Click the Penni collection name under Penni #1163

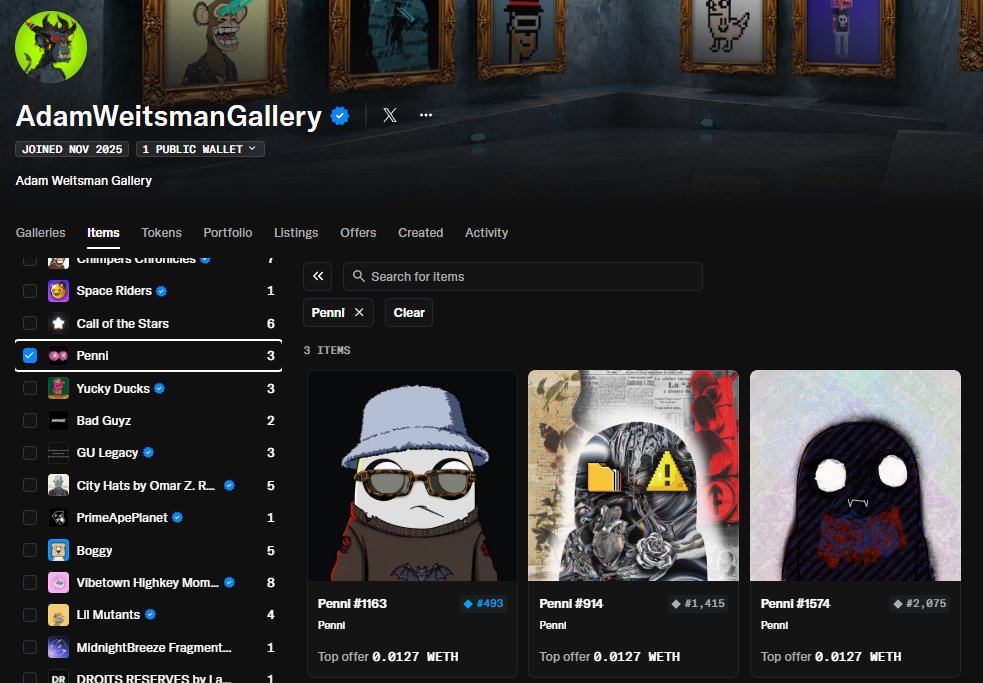332,625
